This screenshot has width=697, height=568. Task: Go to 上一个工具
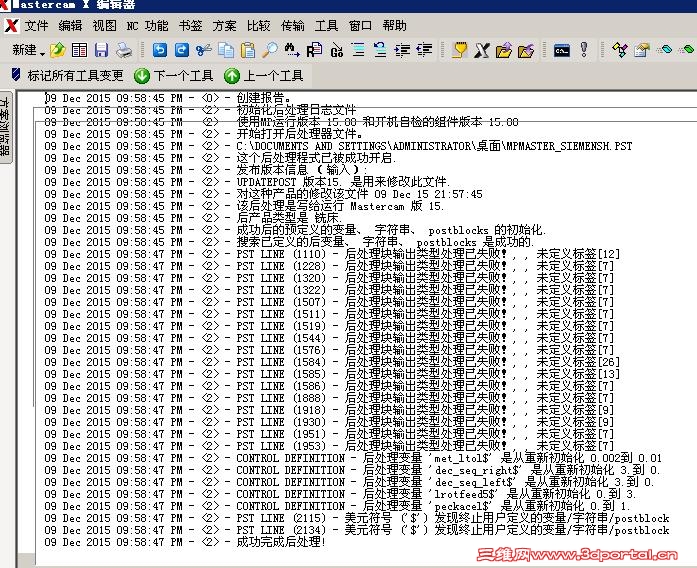coord(264,76)
